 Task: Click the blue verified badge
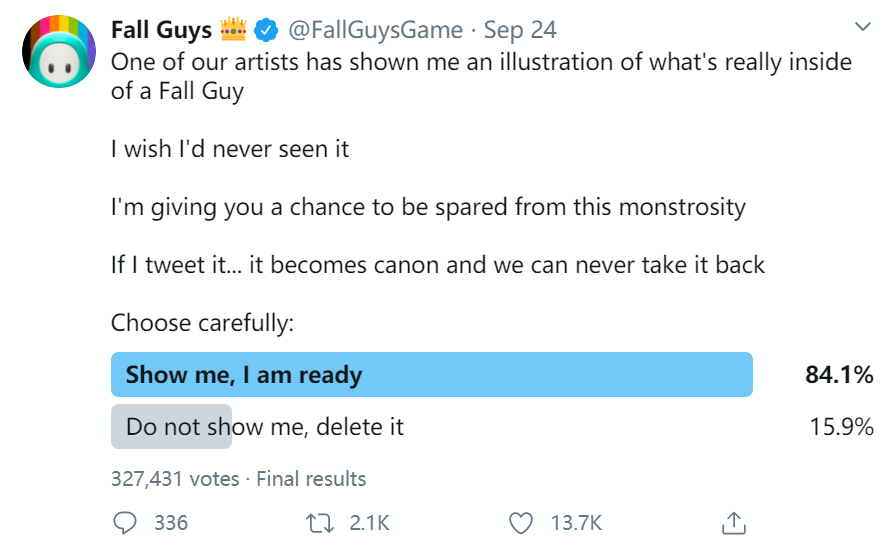click(x=267, y=31)
